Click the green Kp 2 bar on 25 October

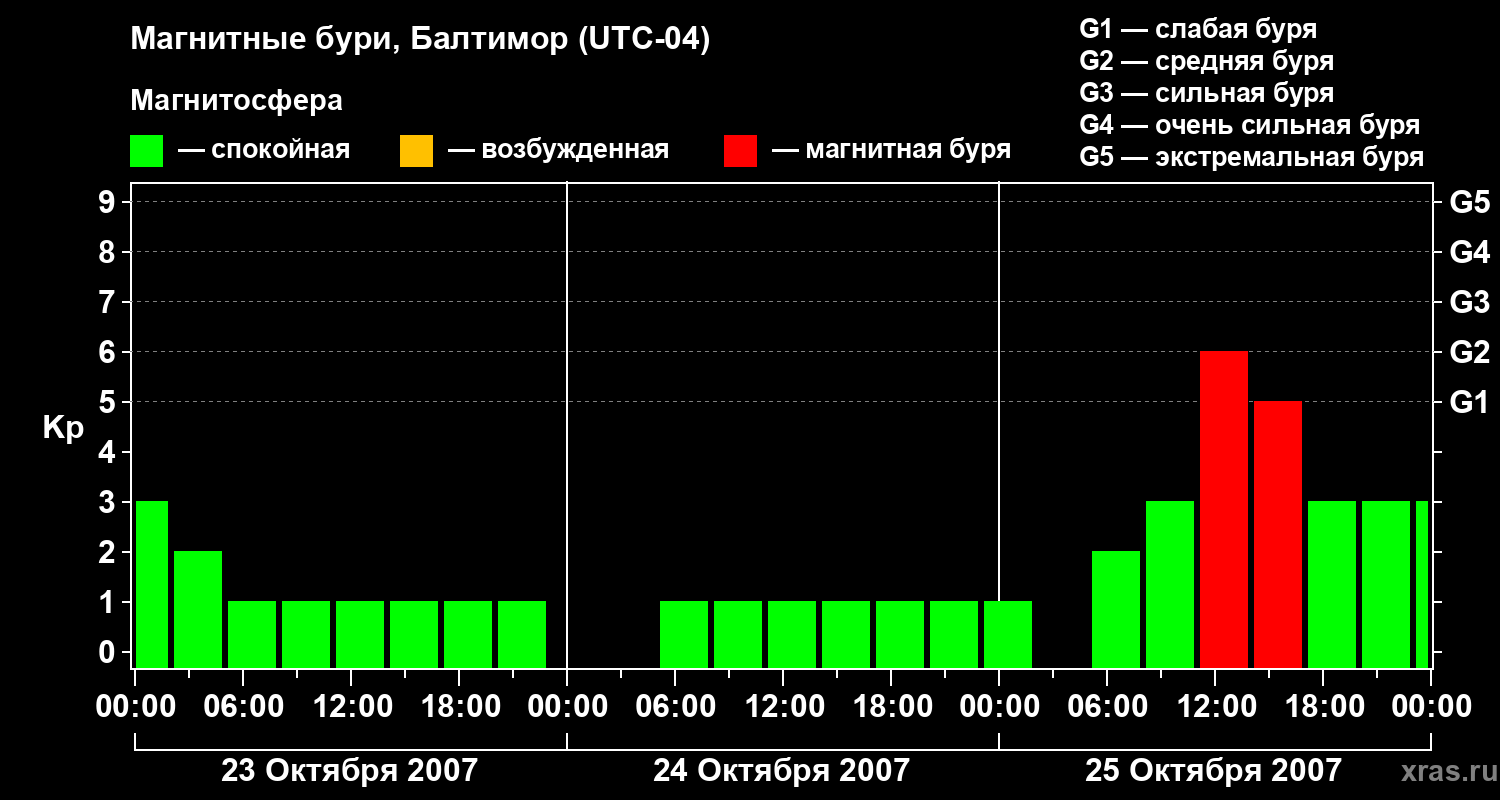(1116, 609)
